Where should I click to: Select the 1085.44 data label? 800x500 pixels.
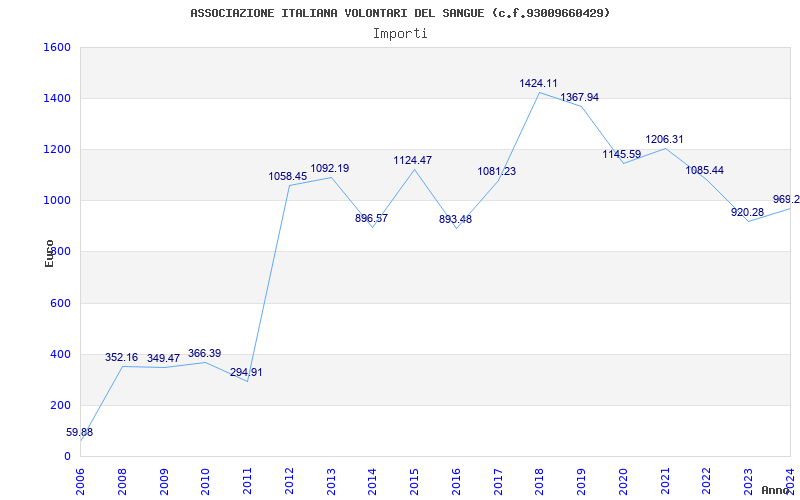coord(705,170)
